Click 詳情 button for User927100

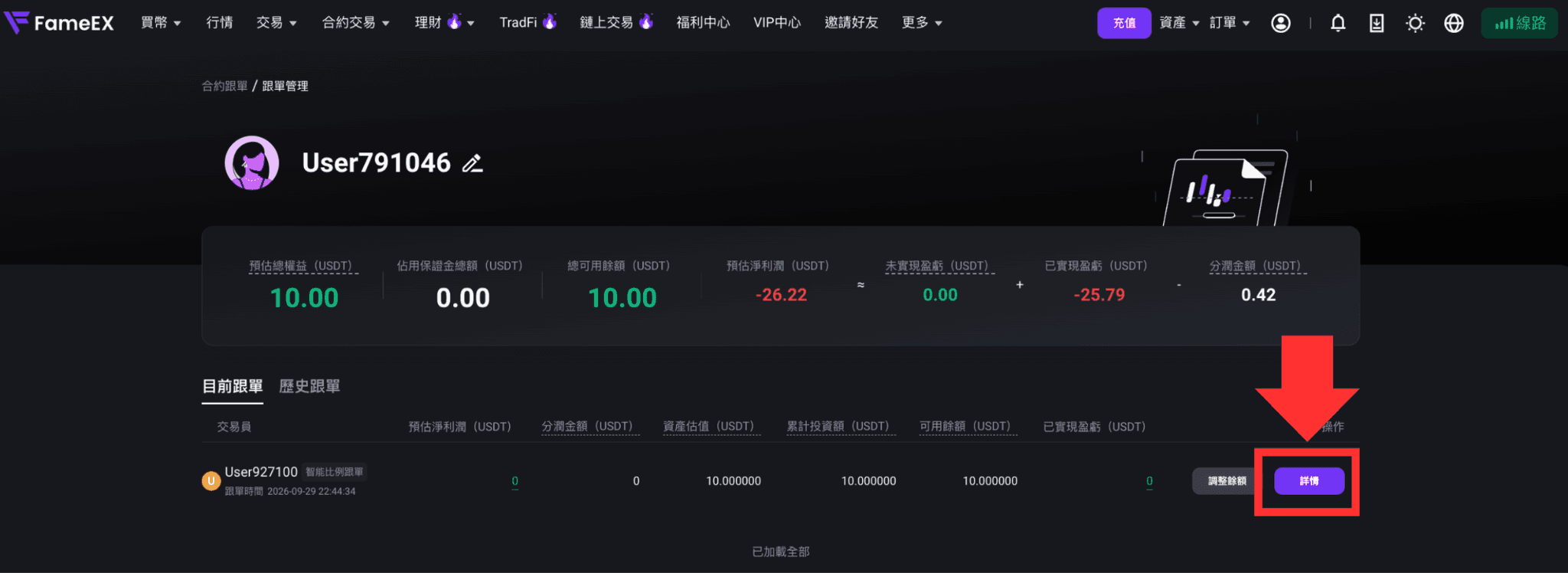[1309, 481]
